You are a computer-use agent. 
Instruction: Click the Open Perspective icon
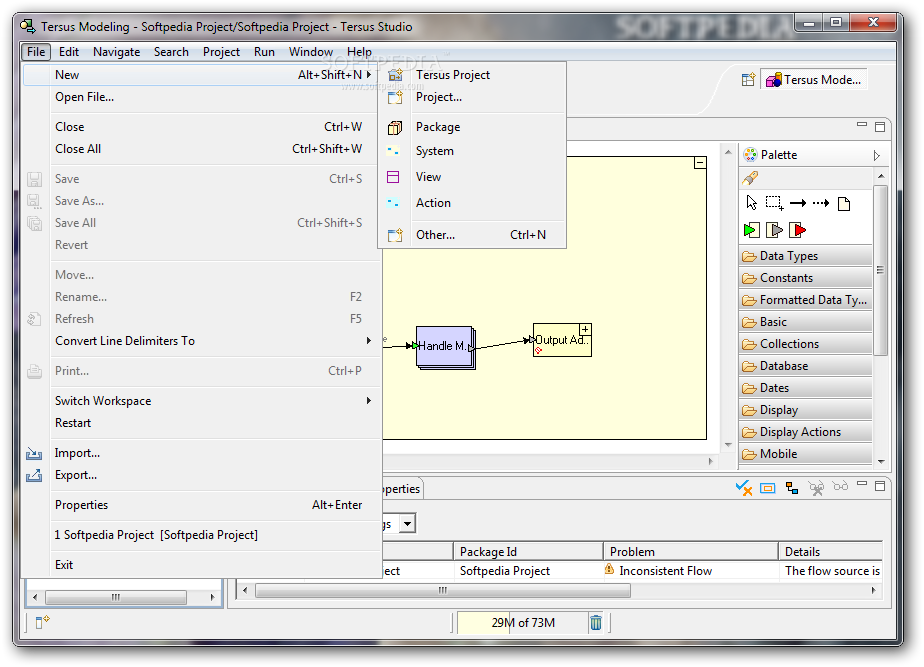coord(748,80)
